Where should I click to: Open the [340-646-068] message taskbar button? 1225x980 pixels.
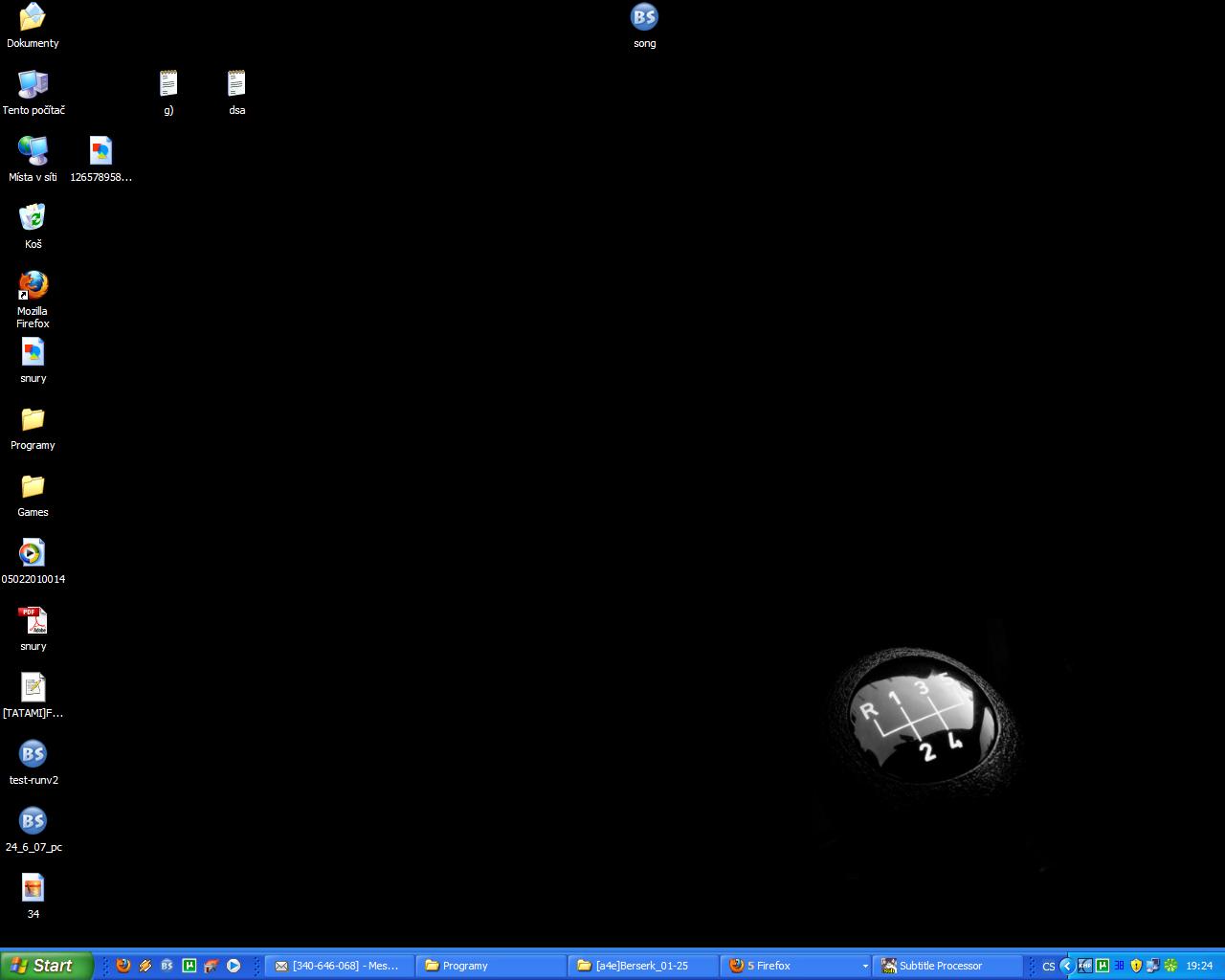339,966
